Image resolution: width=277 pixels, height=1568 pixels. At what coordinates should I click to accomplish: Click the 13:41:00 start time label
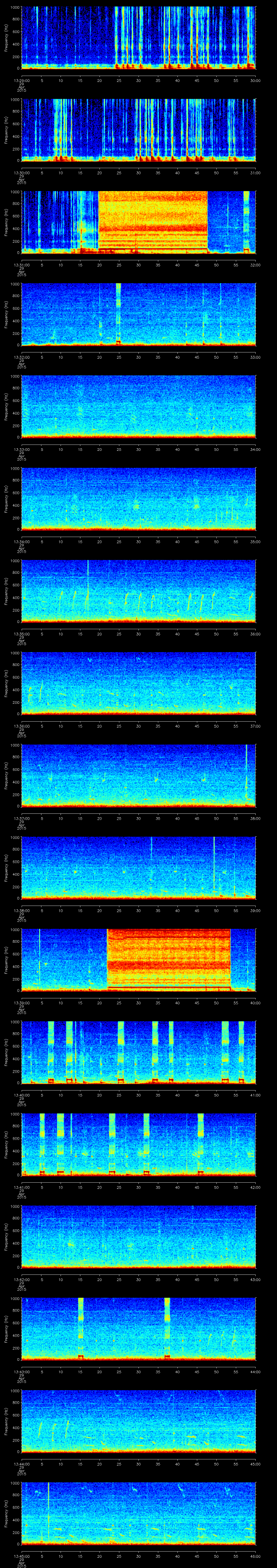[x=21, y=1187]
